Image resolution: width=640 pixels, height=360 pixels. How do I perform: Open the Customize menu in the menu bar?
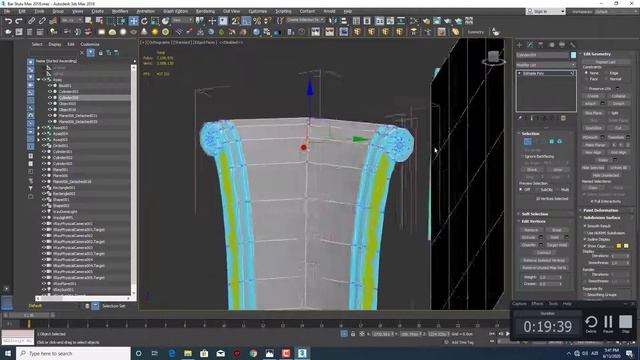click(x=258, y=11)
